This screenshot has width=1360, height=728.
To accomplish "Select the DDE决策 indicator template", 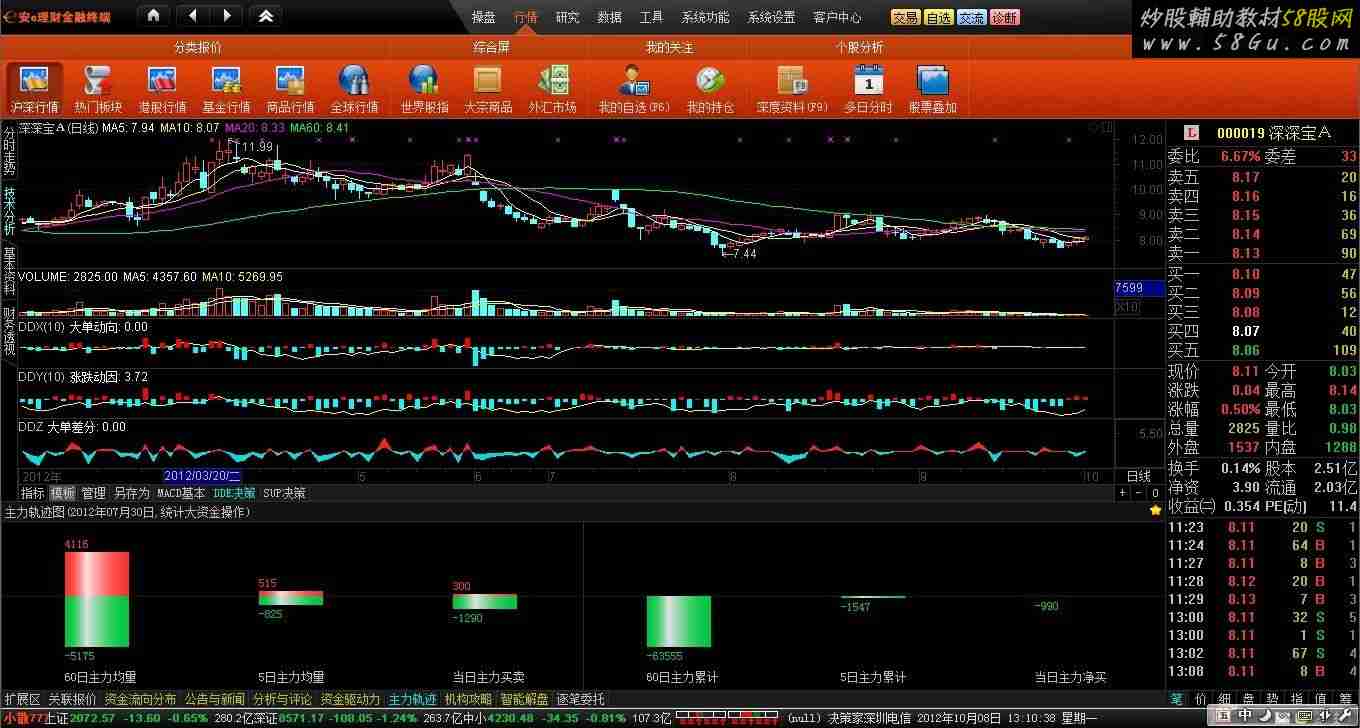I will [234, 493].
